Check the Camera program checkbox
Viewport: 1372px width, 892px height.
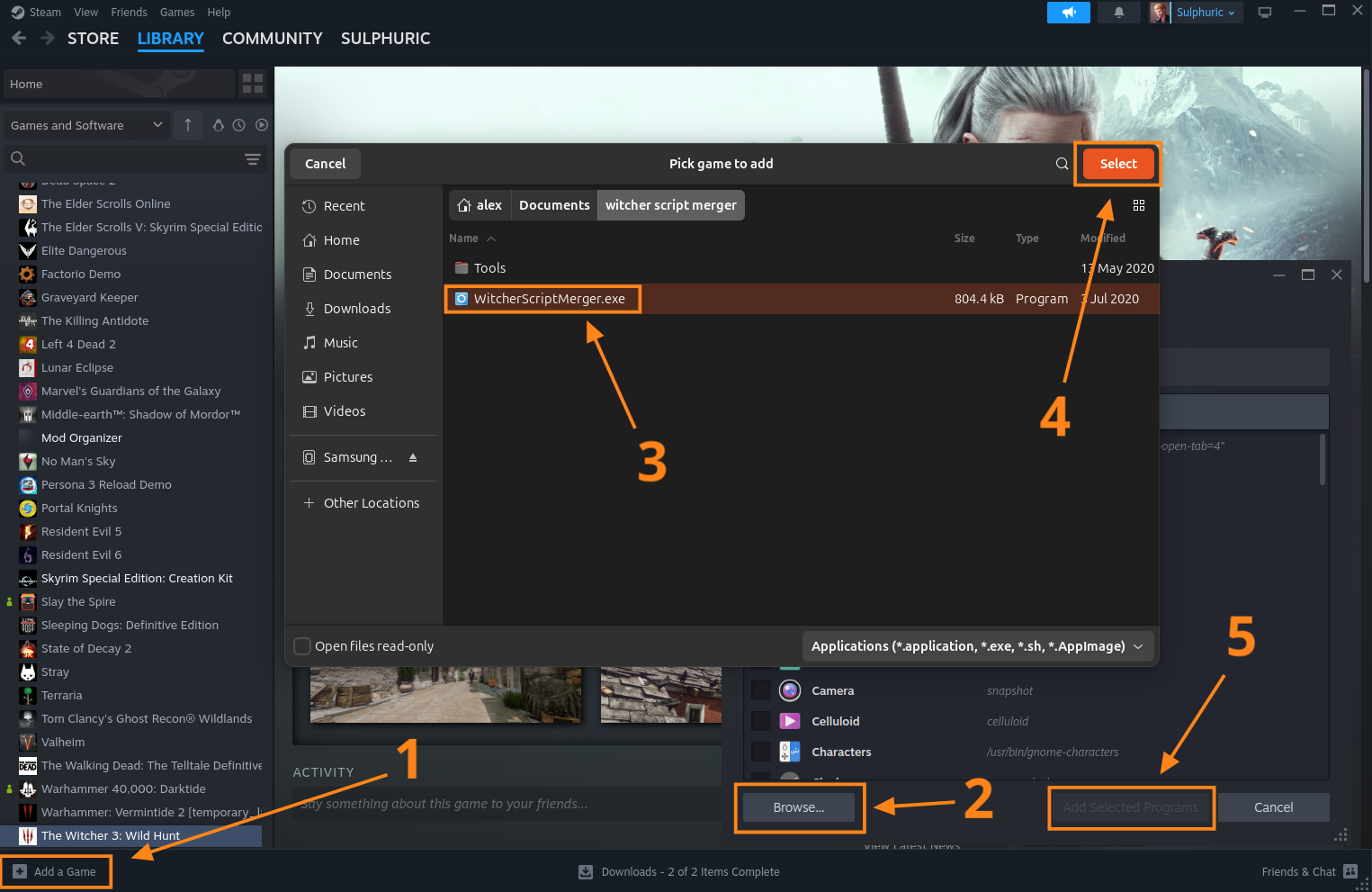(x=761, y=690)
